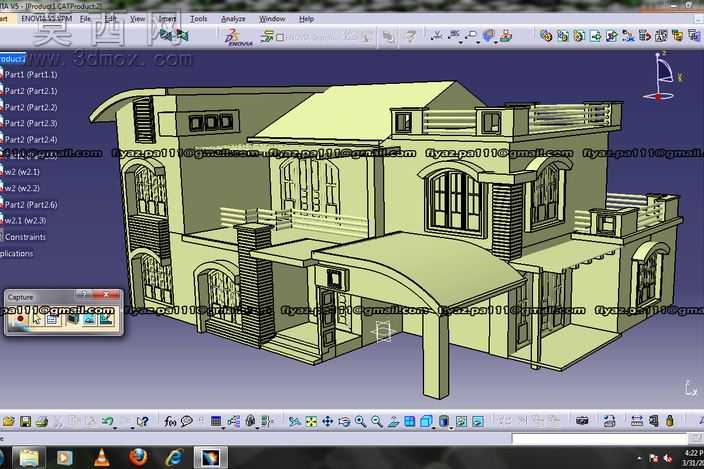
Task: Open the Window menu
Action: click(x=272, y=19)
